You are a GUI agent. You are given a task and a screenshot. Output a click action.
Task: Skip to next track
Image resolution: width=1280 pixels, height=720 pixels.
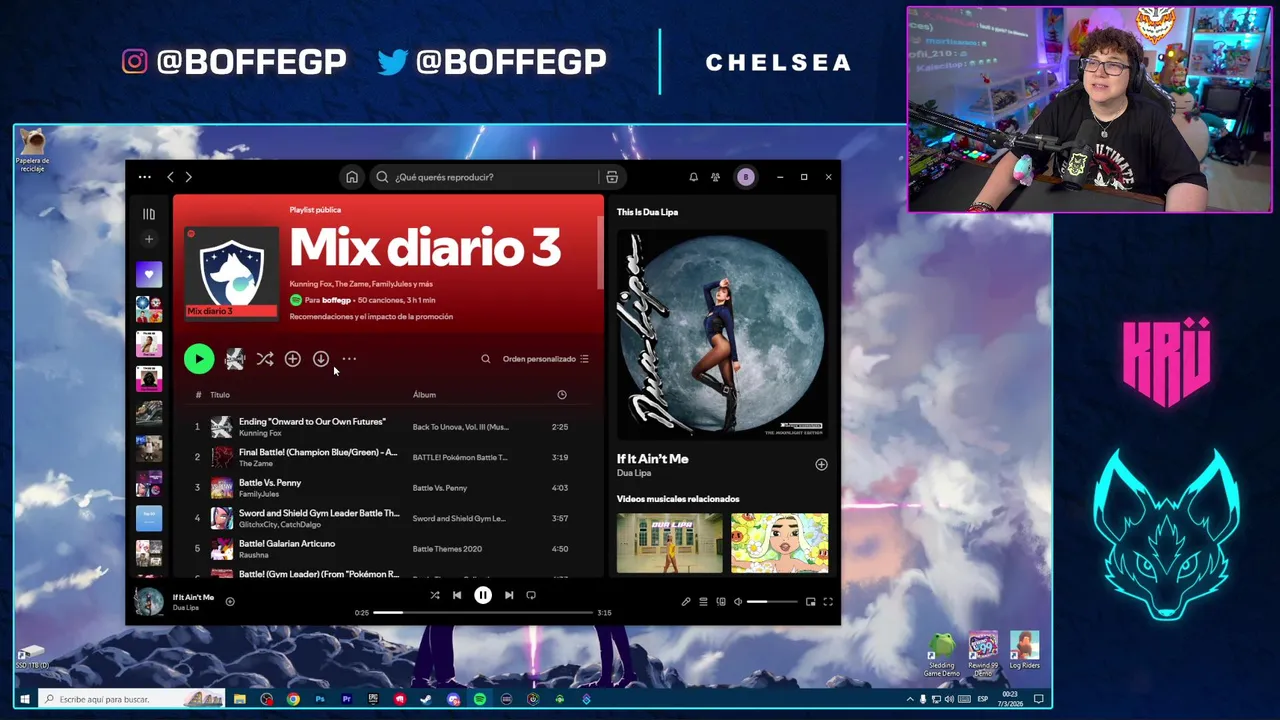509,595
